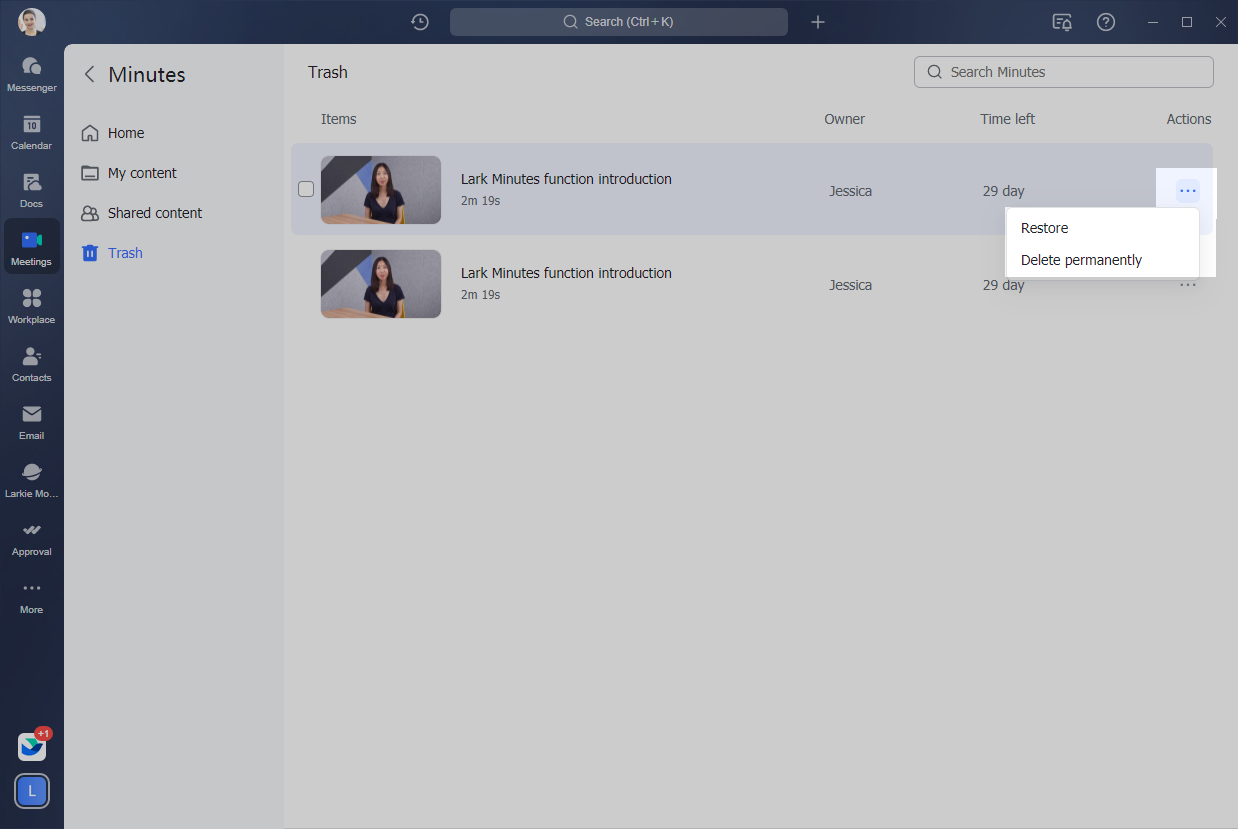Click the plus icon beside search
This screenshot has width=1238, height=829.
click(x=818, y=22)
